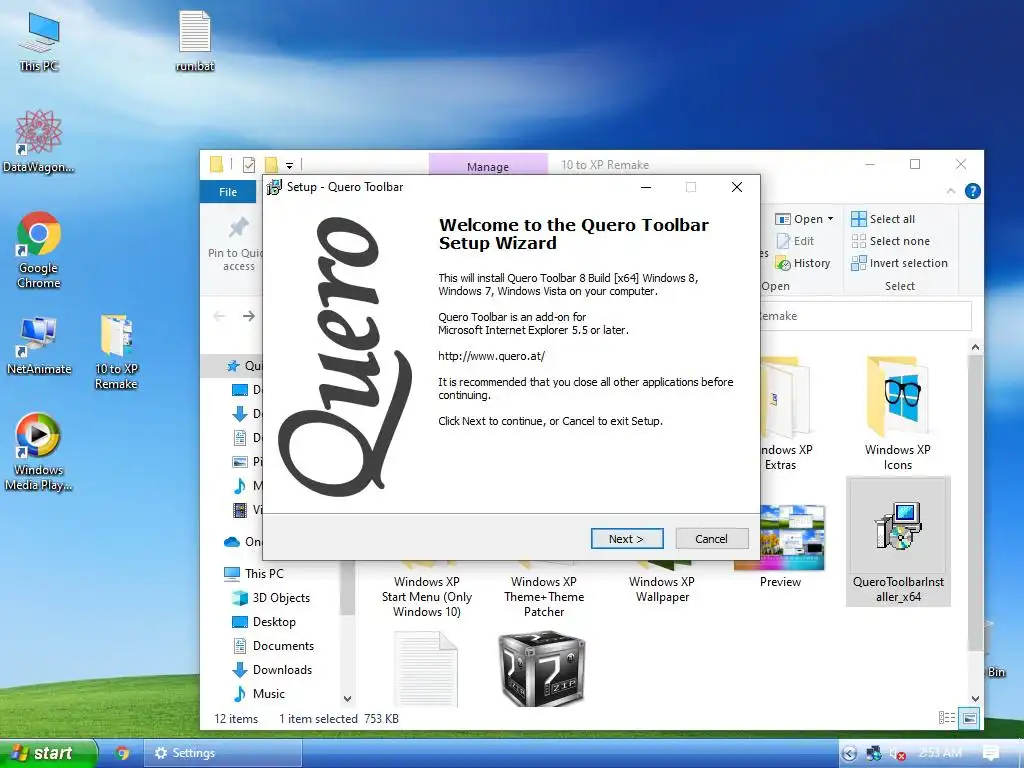Viewport: 1024px width, 768px height.
Task: Cancel the Quero Toolbar setup
Action: [x=711, y=539]
